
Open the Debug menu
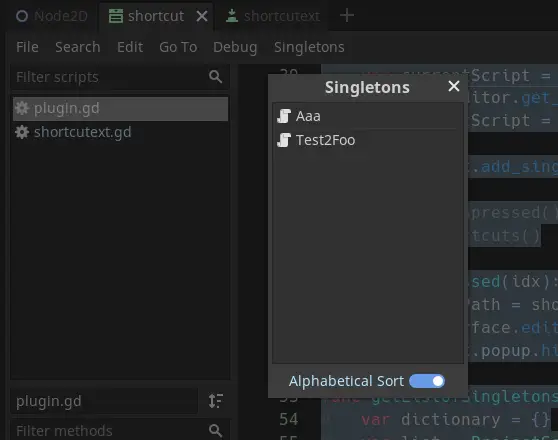pyautogui.click(x=235, y=47)
